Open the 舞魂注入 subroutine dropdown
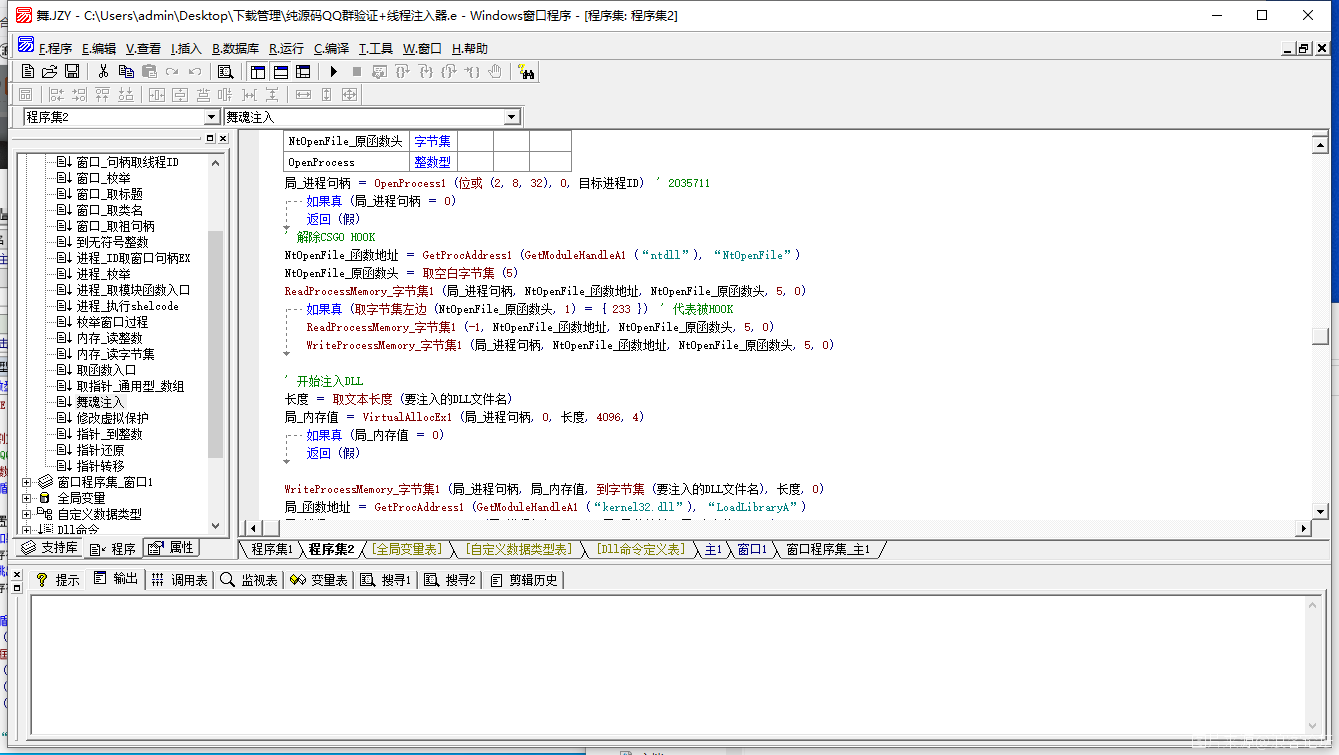 (512, 117)
